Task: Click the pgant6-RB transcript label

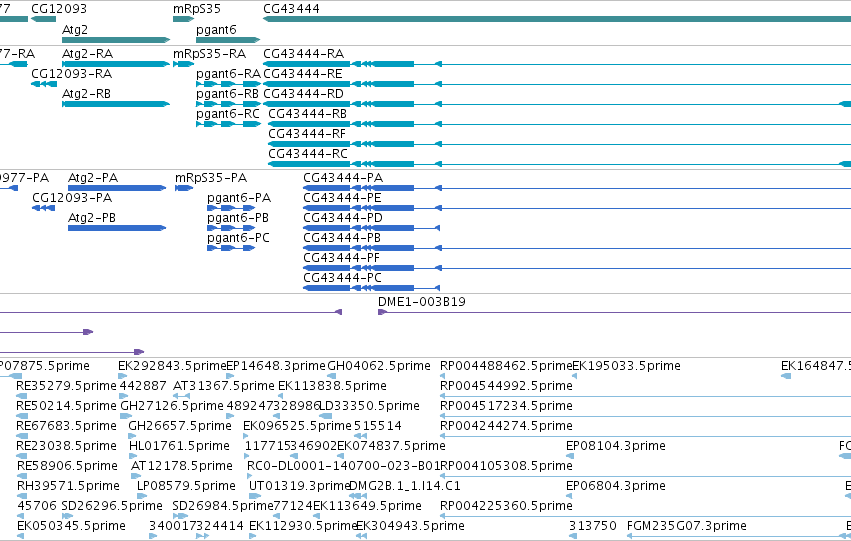Action: [227, 94]
